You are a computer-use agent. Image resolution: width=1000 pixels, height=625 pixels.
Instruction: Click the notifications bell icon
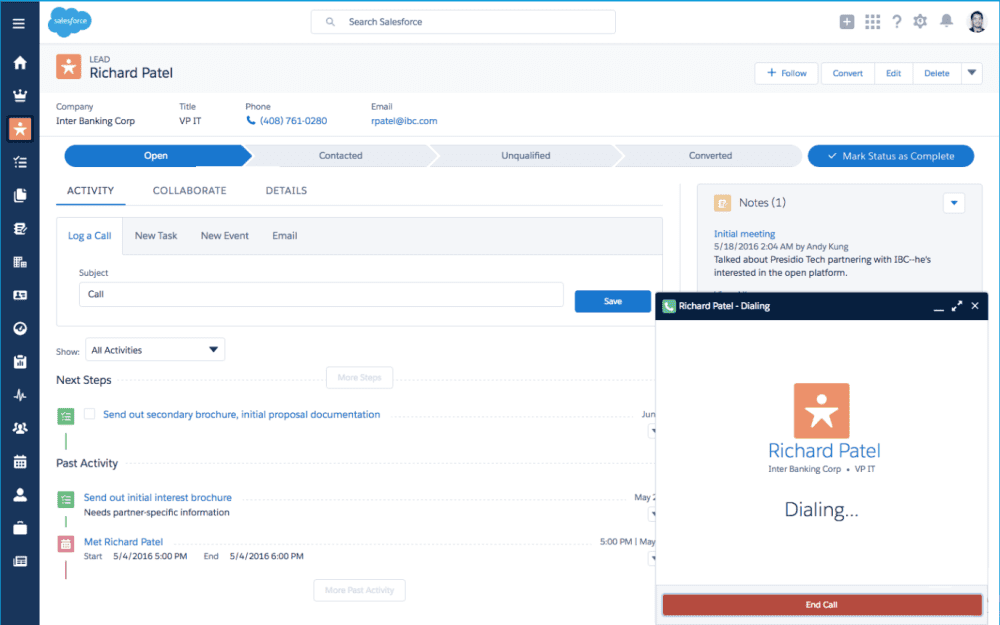pos(945,20)
